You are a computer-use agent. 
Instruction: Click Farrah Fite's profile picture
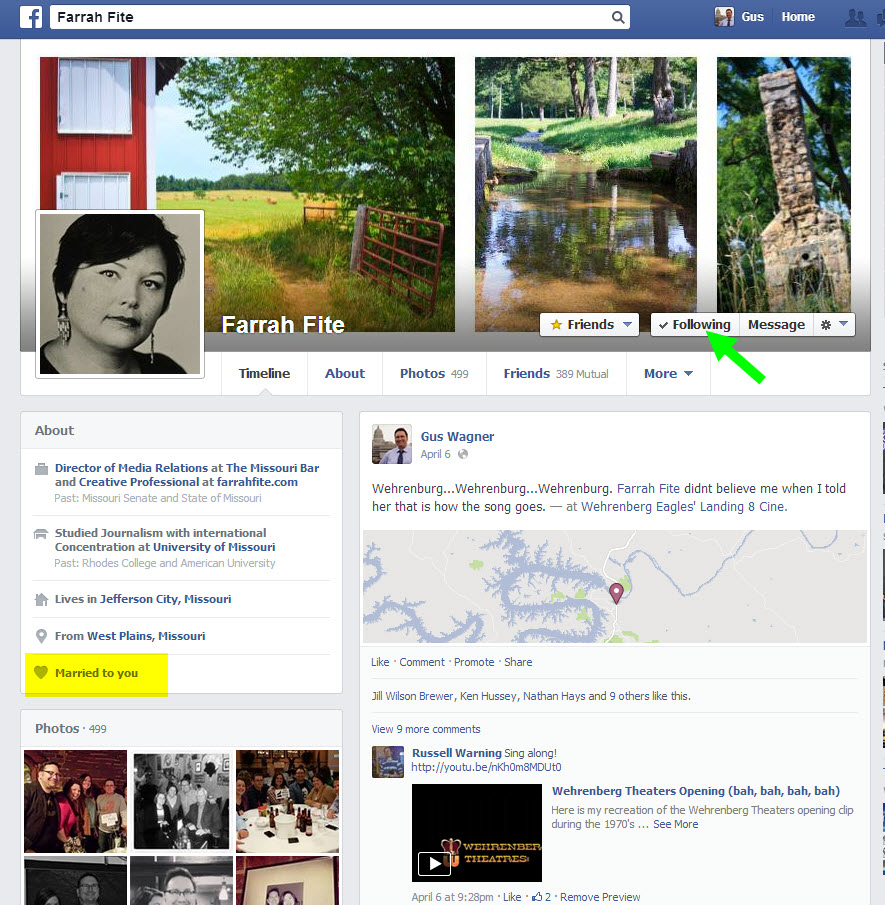(x=120, y=294)
